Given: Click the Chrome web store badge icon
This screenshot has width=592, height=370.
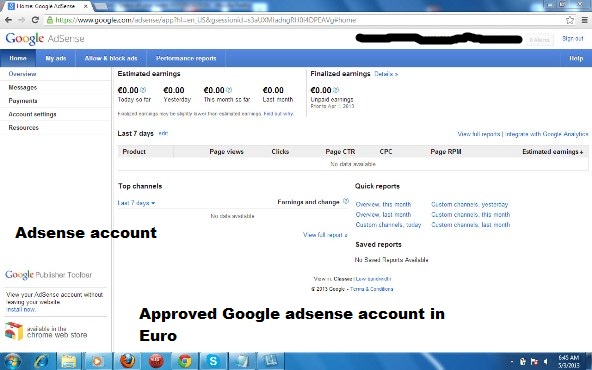Looking at the screenshot, I should pos(14,331).
